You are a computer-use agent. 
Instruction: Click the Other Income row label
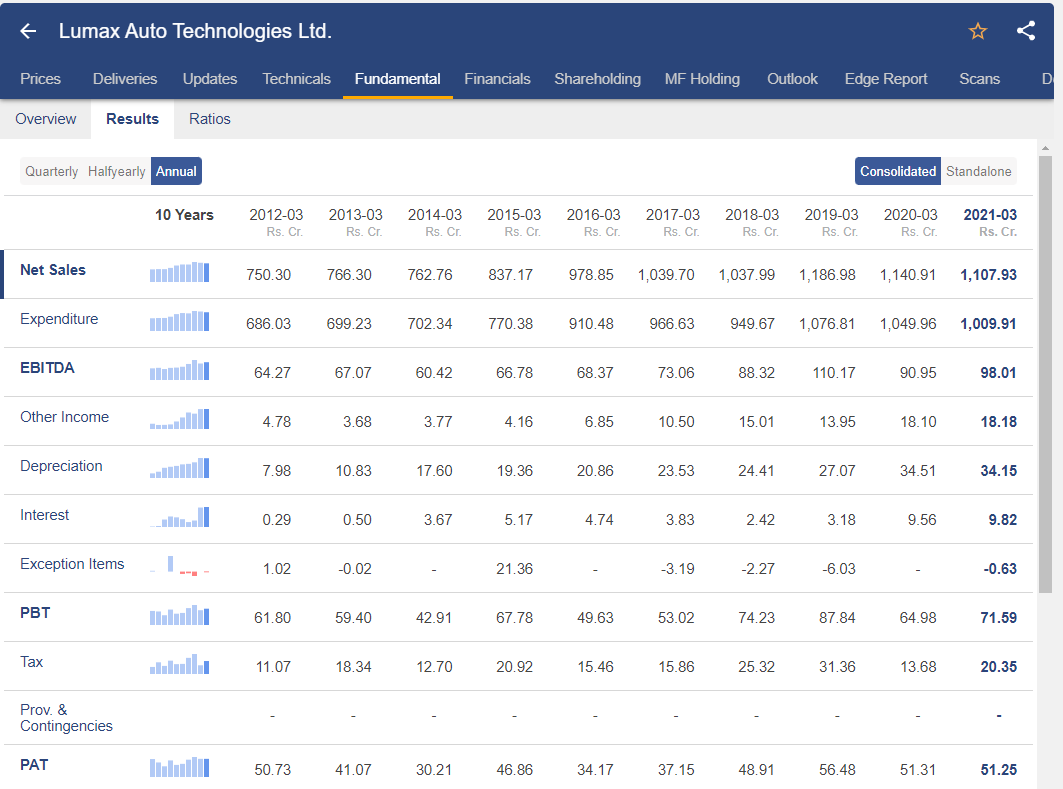[x=64, y=417]
